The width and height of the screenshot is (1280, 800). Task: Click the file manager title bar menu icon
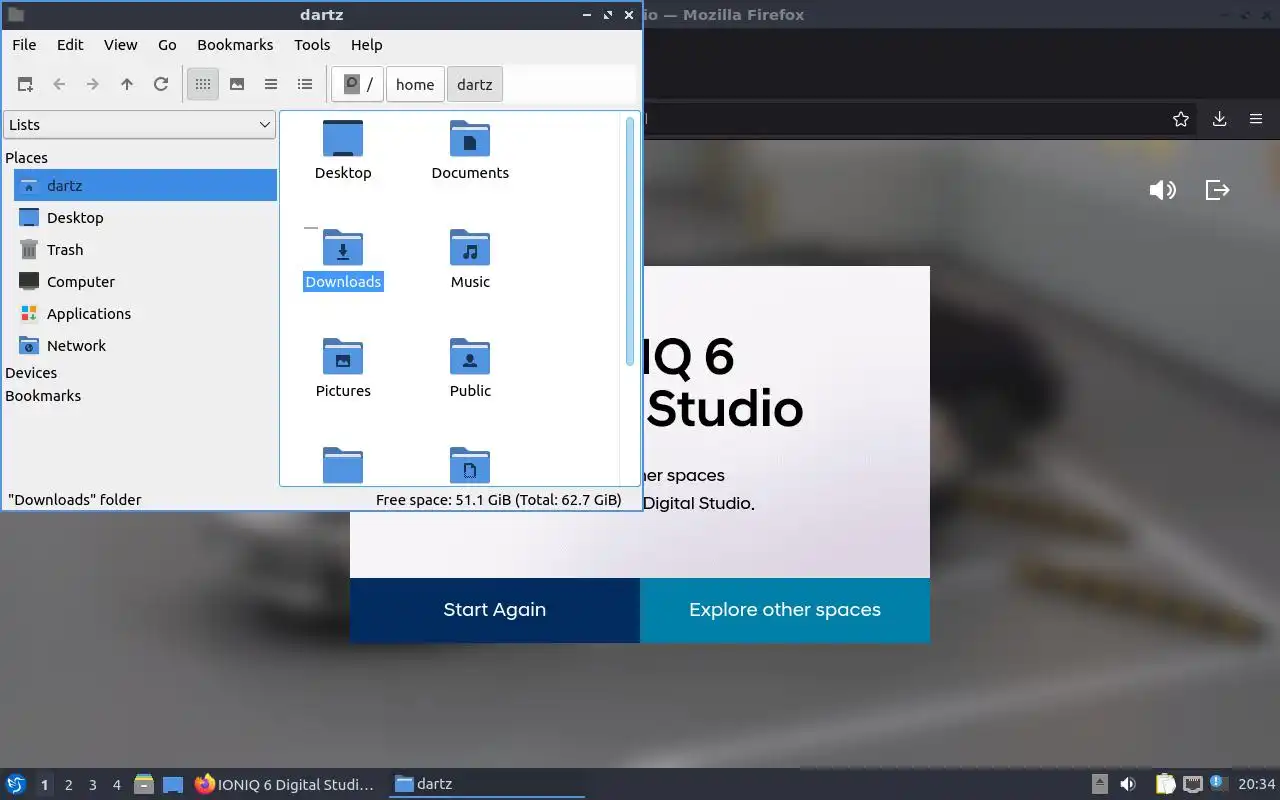[x=15, y=15]
